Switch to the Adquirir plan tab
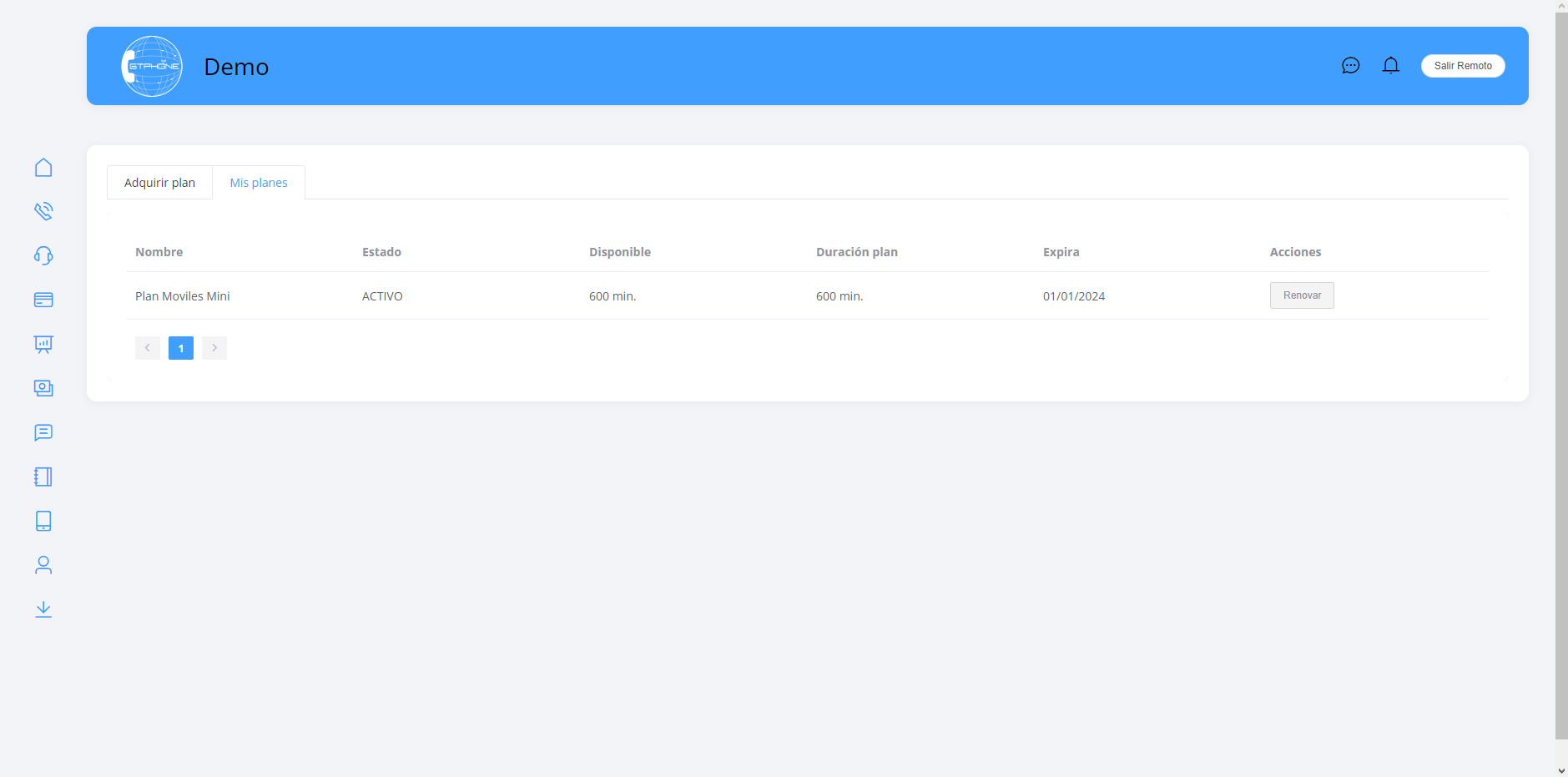 (x=159, y=183)
